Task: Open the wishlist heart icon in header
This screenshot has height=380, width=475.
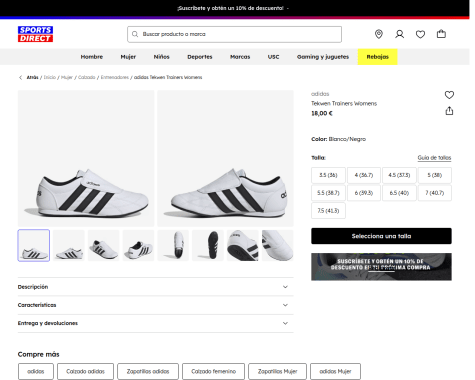Action: [420, 34]
